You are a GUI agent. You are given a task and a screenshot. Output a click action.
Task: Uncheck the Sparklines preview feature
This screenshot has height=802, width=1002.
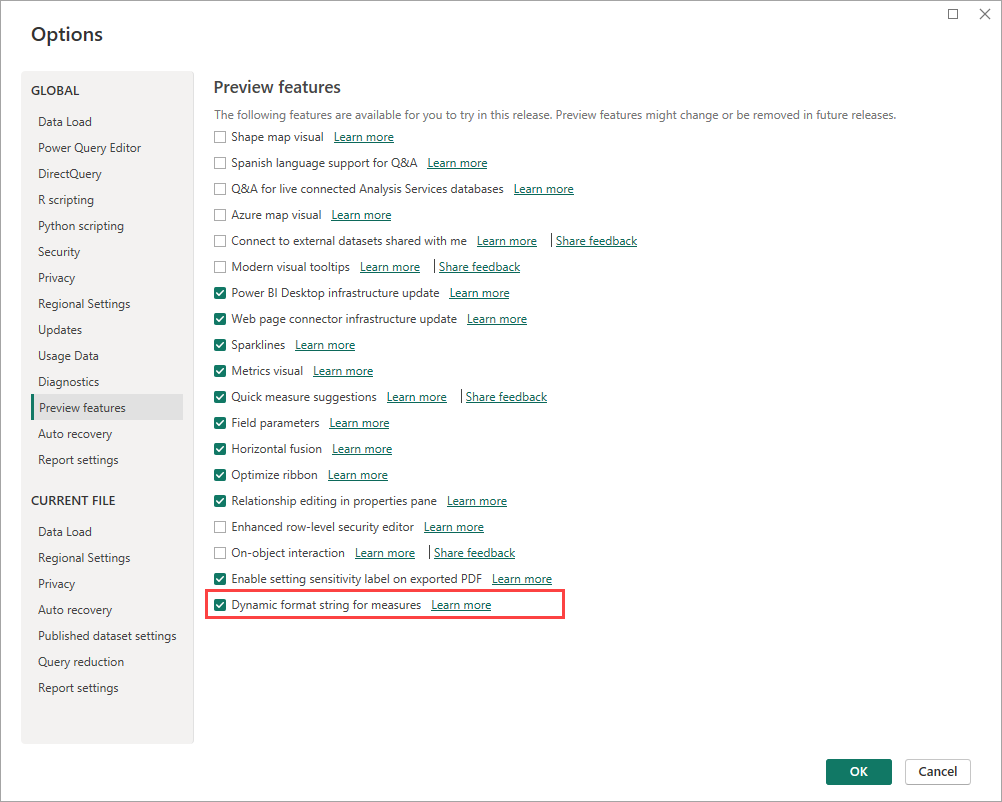(220, 345)
